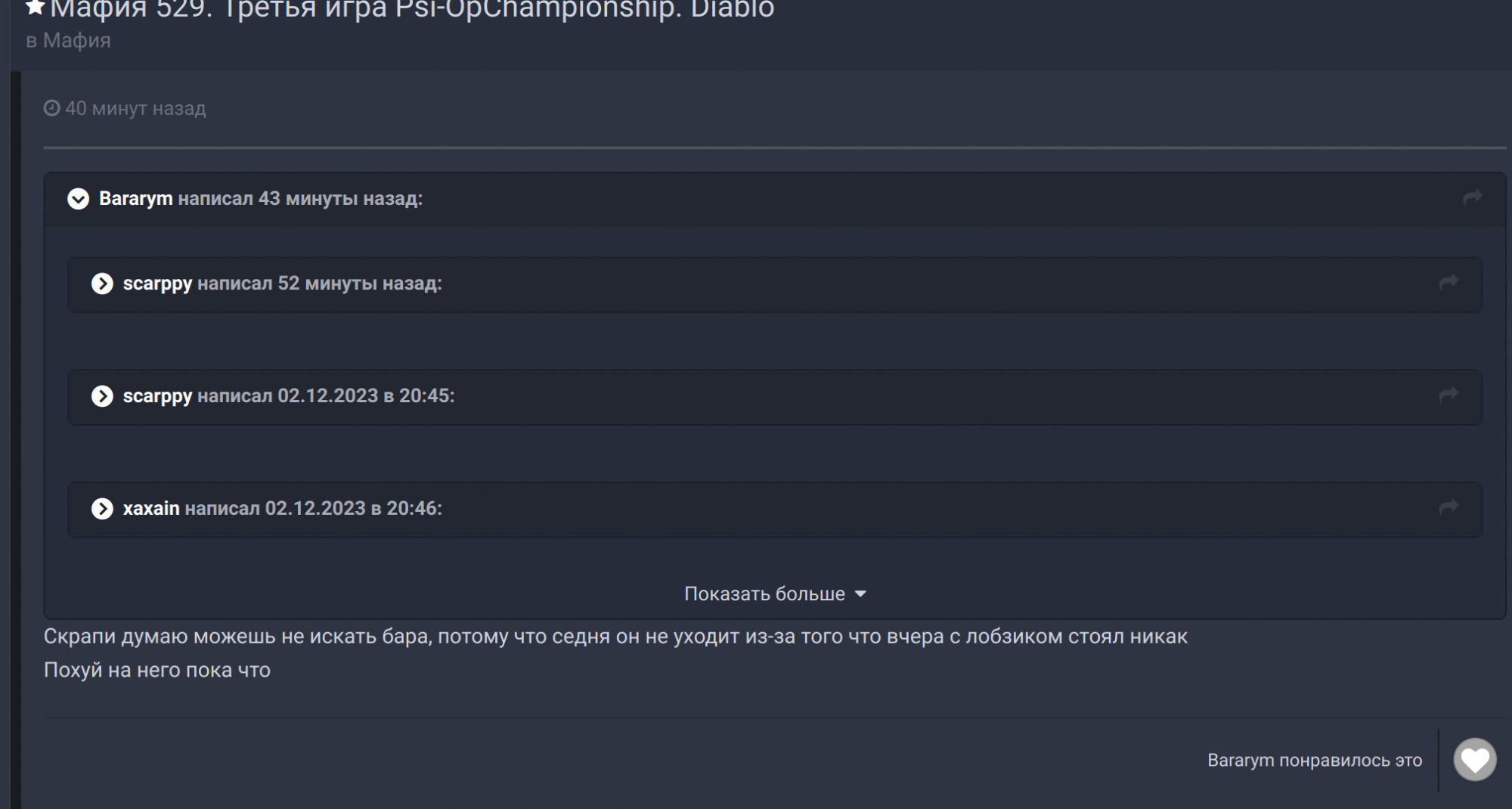Collapse Bararym's quote block
Image resolution: width=1512 pixels, height=809 pixels.
[78, 199]
